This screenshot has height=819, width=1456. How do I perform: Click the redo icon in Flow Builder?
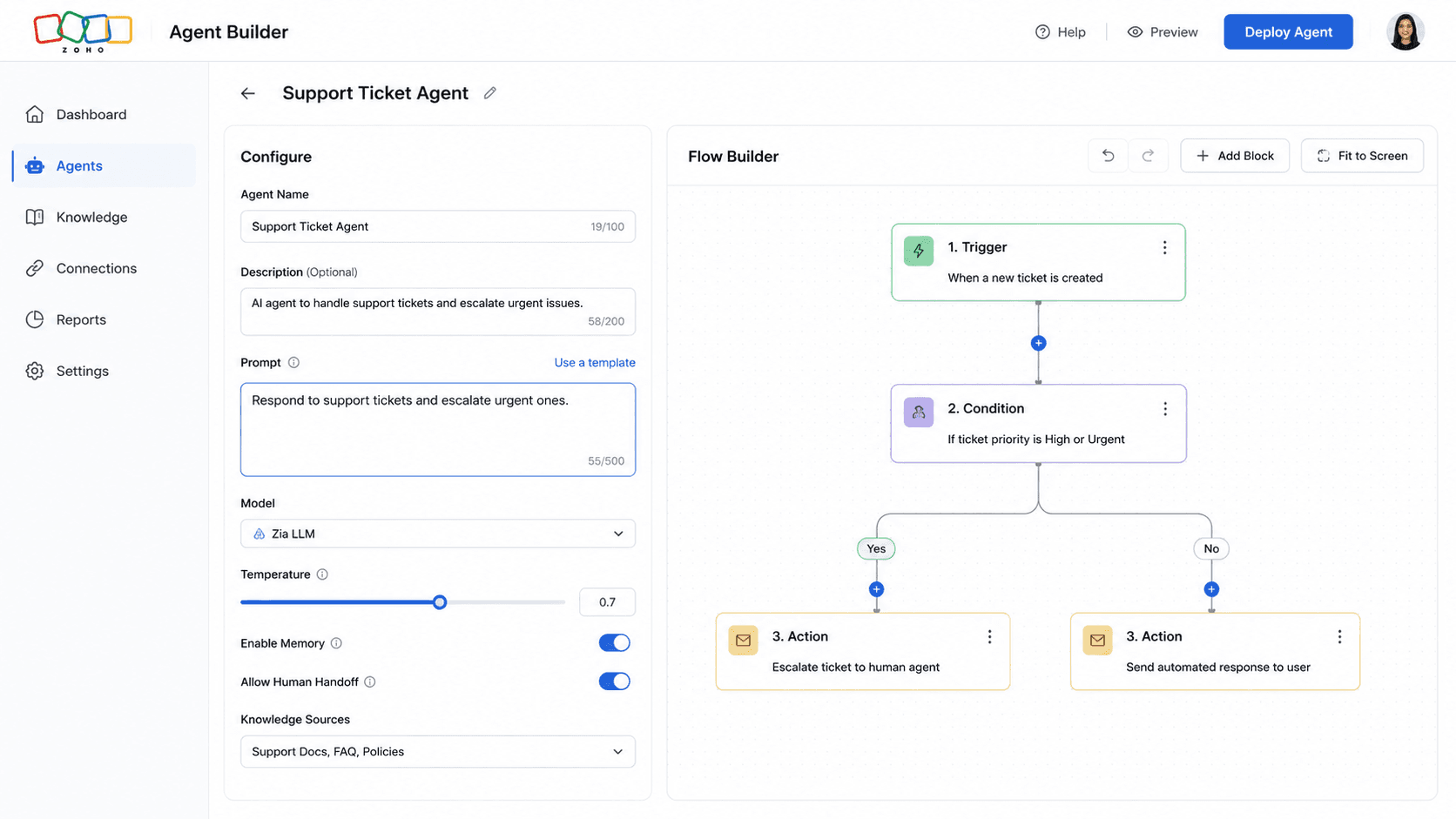click(x=1148, y=156)
